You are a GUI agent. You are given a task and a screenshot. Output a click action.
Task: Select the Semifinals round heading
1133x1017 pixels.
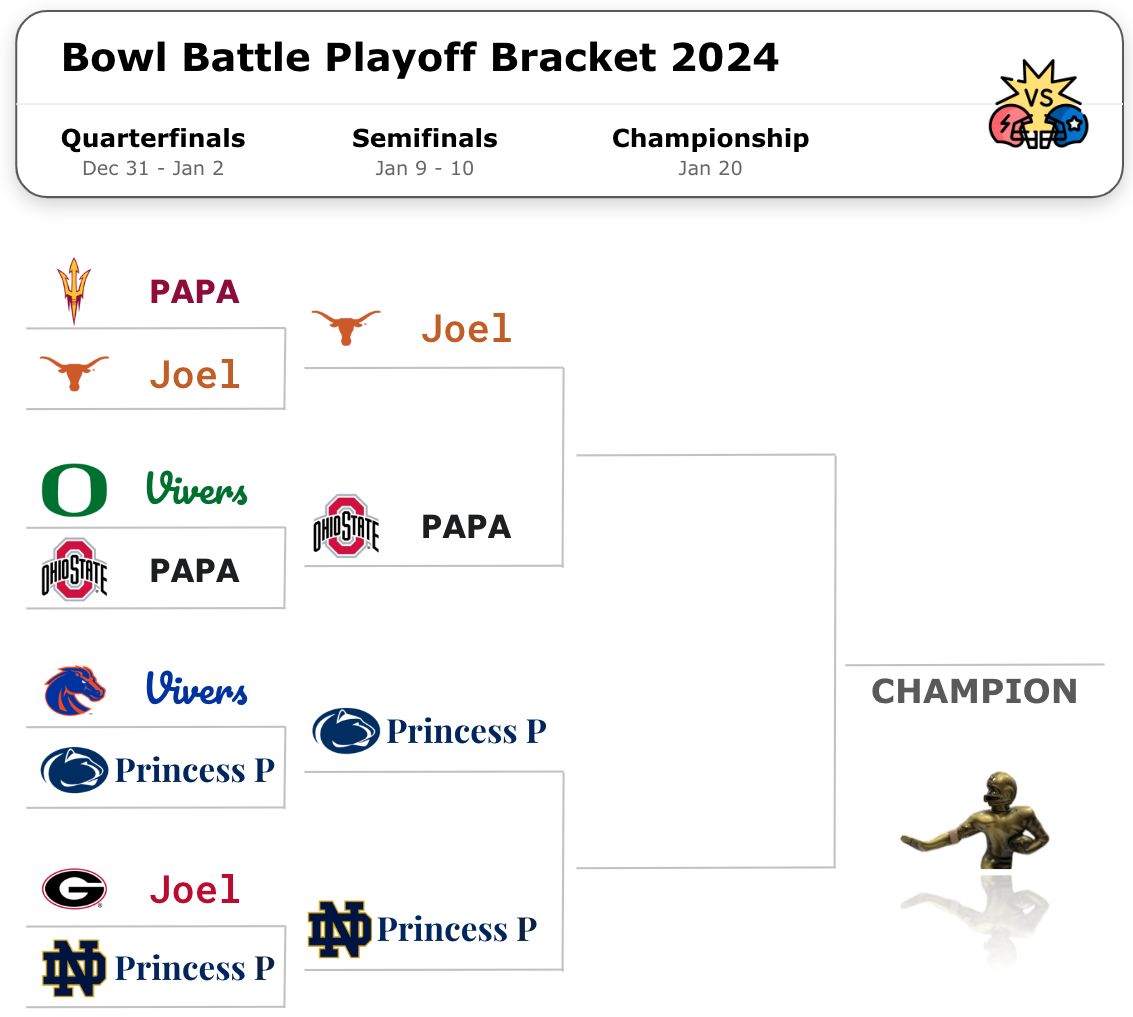click(x=424, y=138)
